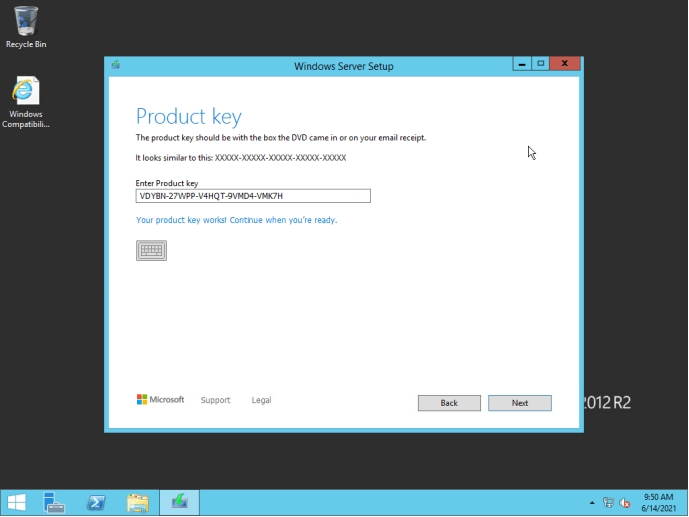Screen dimensions: 689x517
Task: Click the 'Windows Server Setup' title text
Action: coord(344,66)
